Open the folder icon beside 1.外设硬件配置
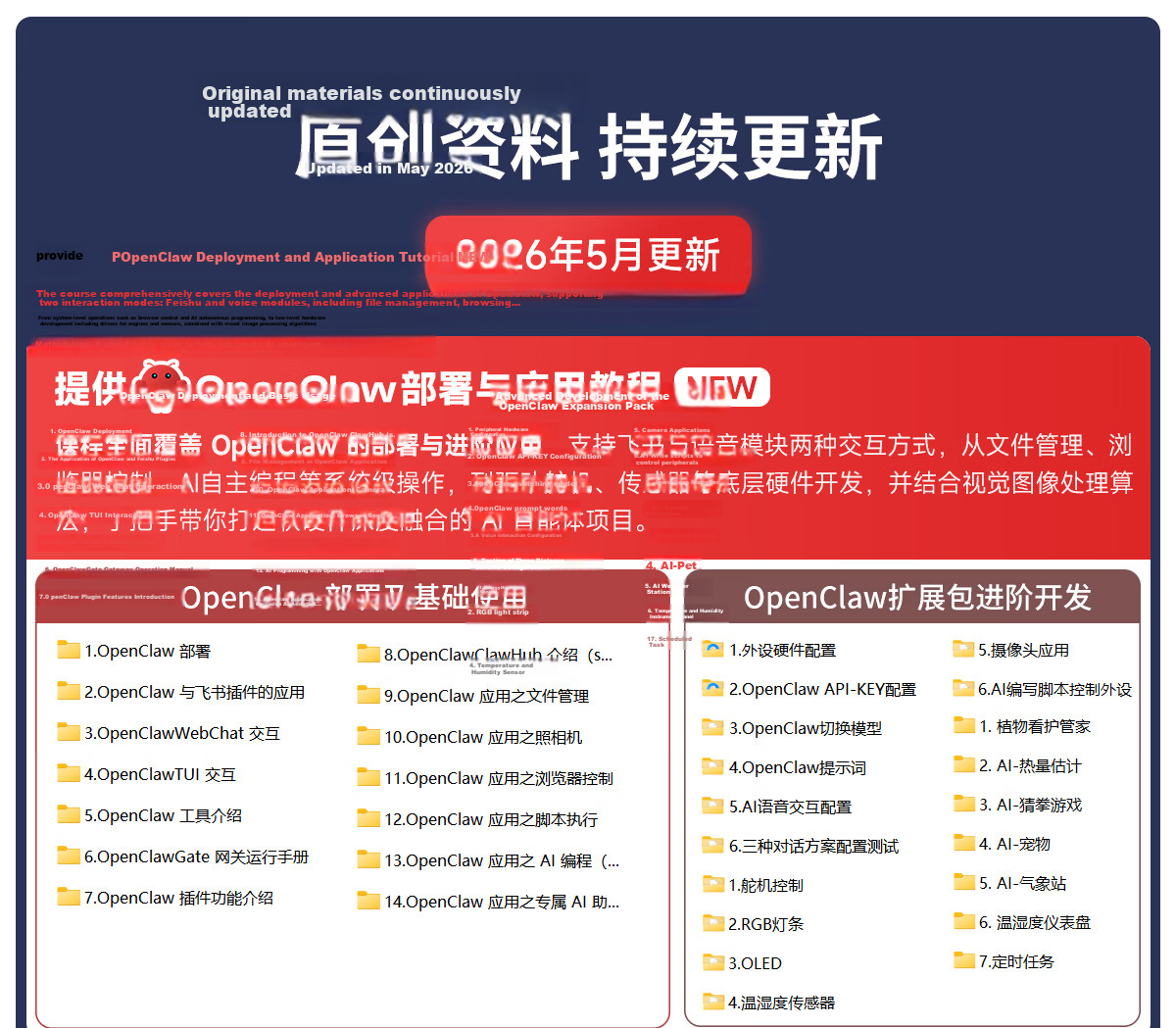1176x1028 pixels. coord(713,649)
